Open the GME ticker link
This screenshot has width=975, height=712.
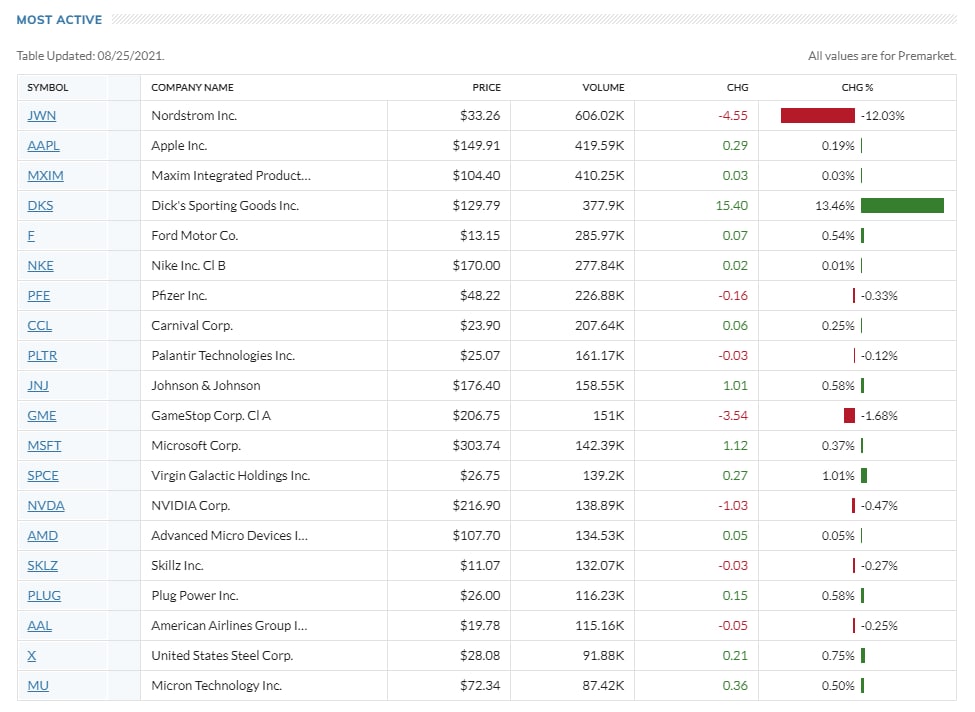(42, 415)
